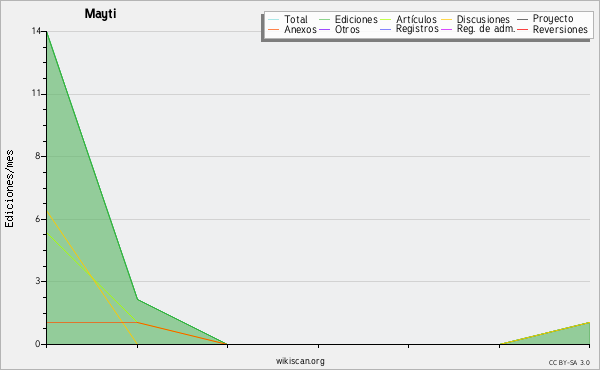Click the Anexos orange line swatch
600x370 pixels.
tap(274, 29)
